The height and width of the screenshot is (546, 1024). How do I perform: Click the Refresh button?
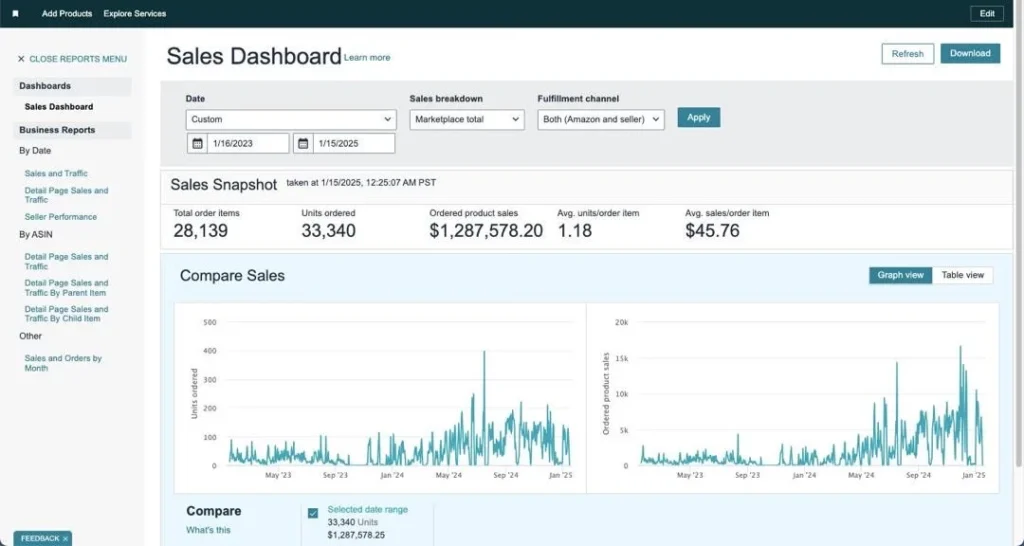coord(907,54)
